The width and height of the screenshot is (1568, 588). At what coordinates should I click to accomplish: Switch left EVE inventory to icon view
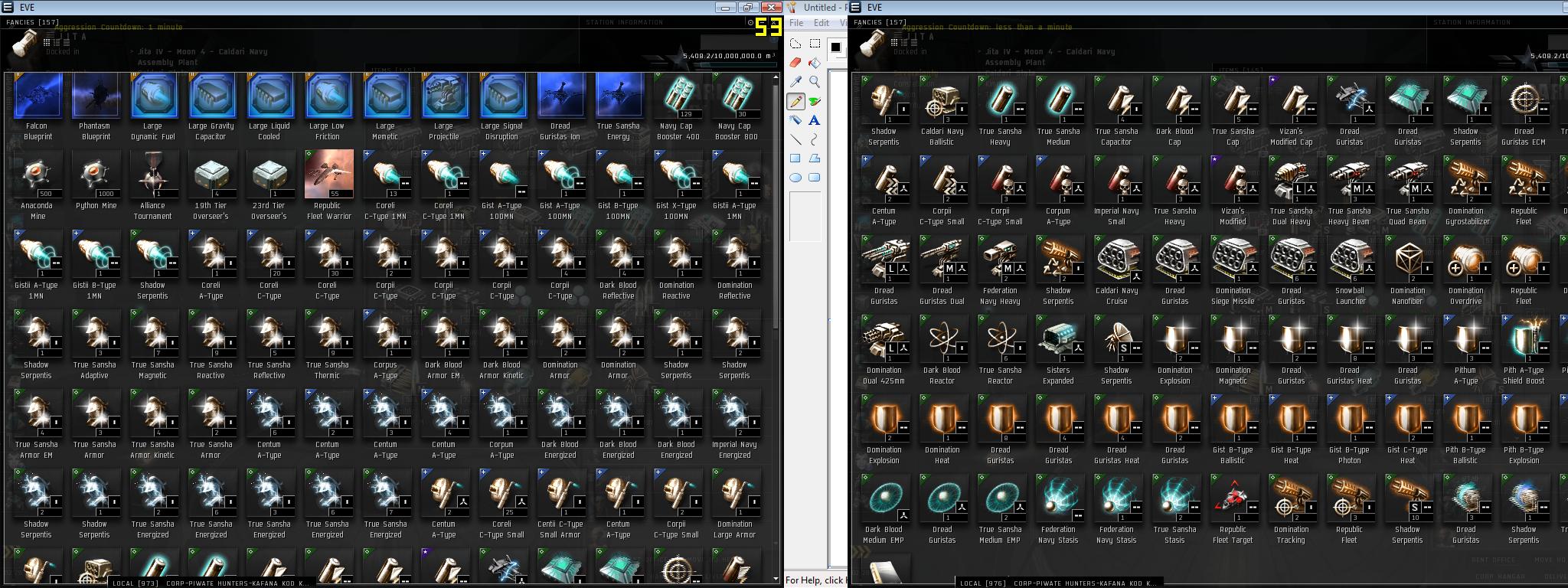click(47, 43)
